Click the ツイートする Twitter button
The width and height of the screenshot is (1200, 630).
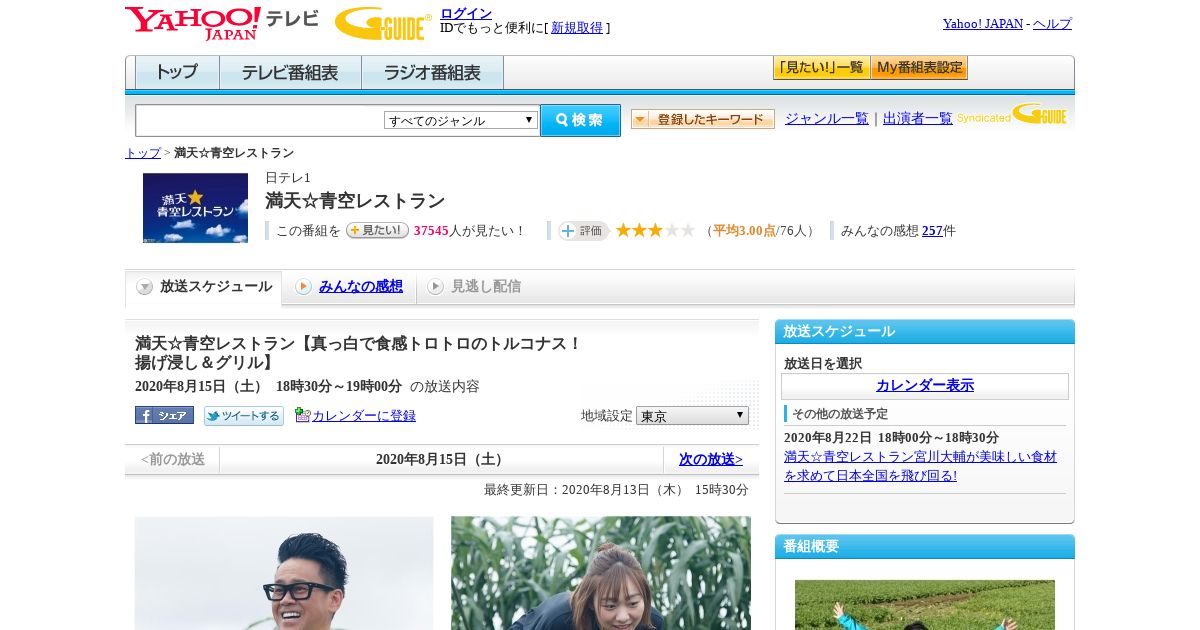coord(243,415)
